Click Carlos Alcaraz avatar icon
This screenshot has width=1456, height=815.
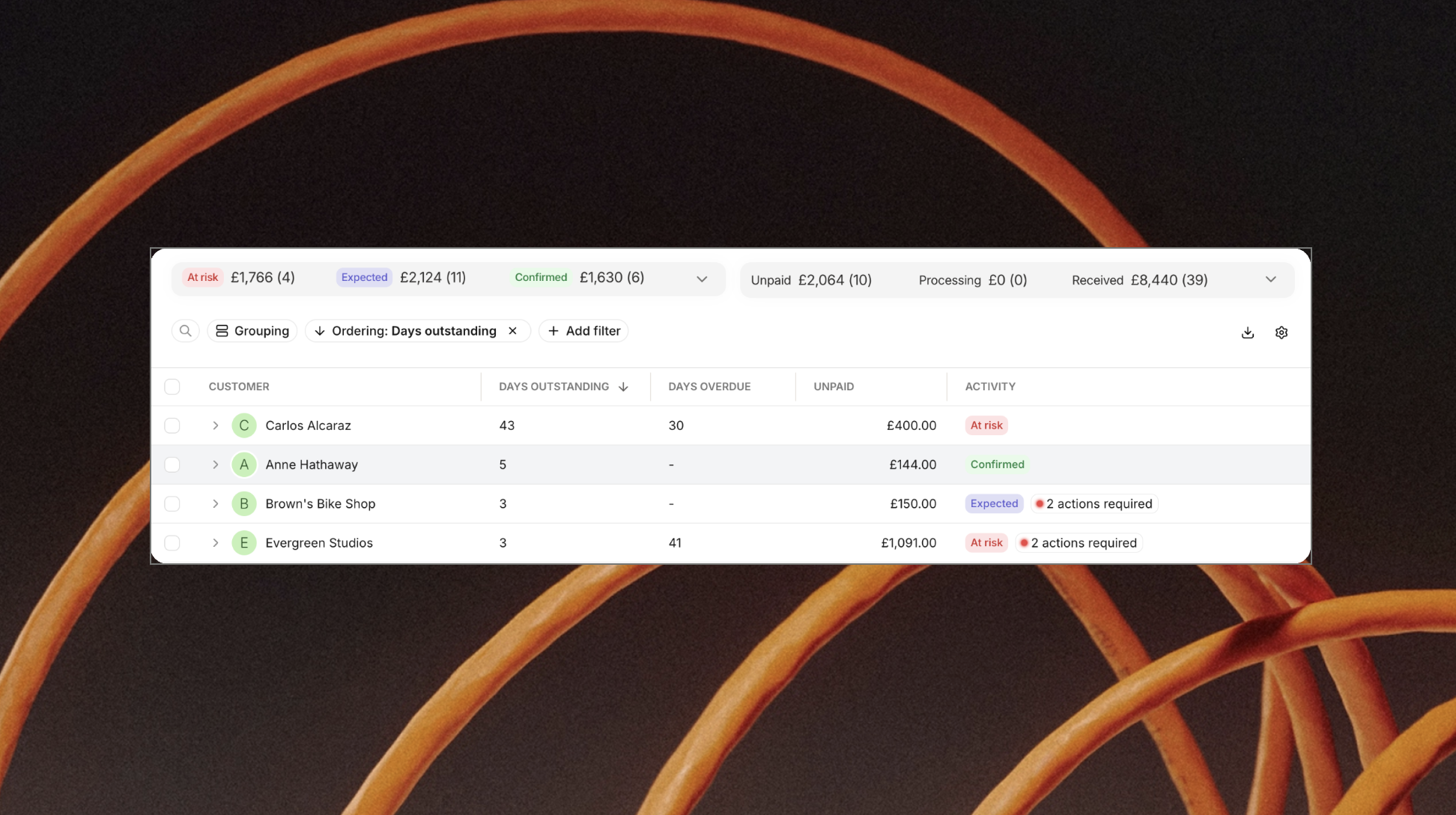(243, 425)
